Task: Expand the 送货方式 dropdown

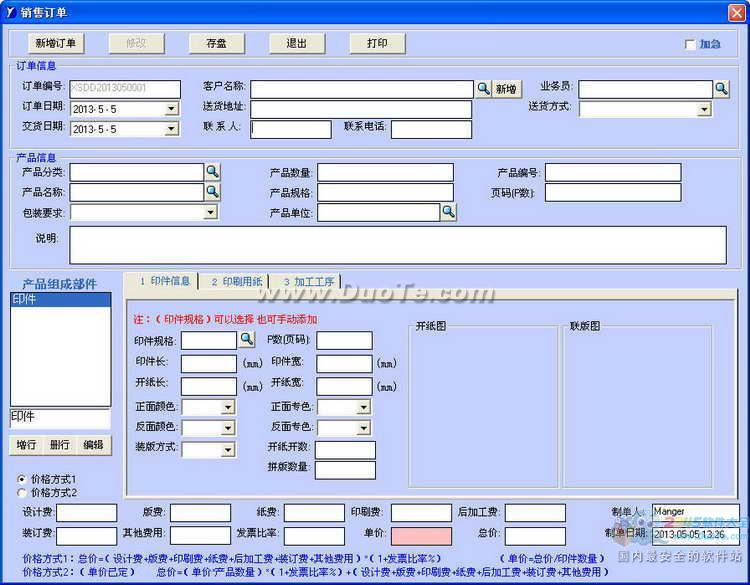Action: pos(704,109)
